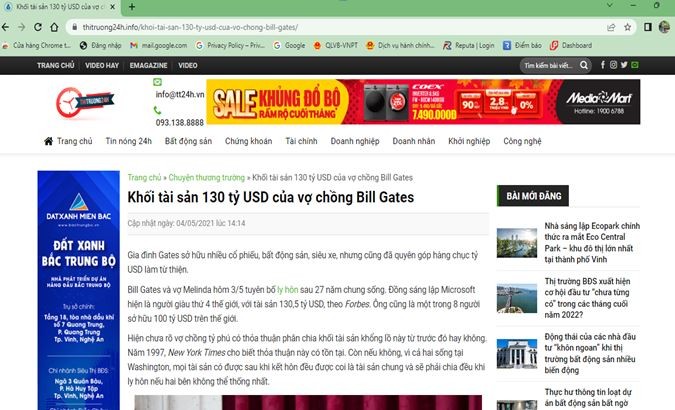Click the browser back arrow
This screenshot has height=410, width=675.
pyautogui.click(x=12, y=27)
